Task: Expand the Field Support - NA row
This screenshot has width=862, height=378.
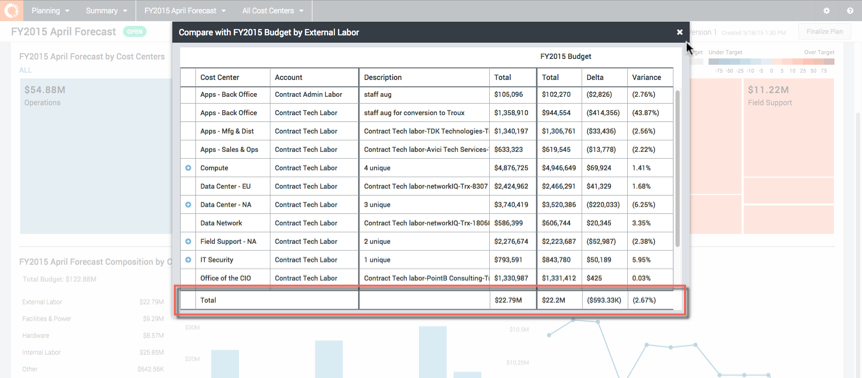Action: (188, 242)
